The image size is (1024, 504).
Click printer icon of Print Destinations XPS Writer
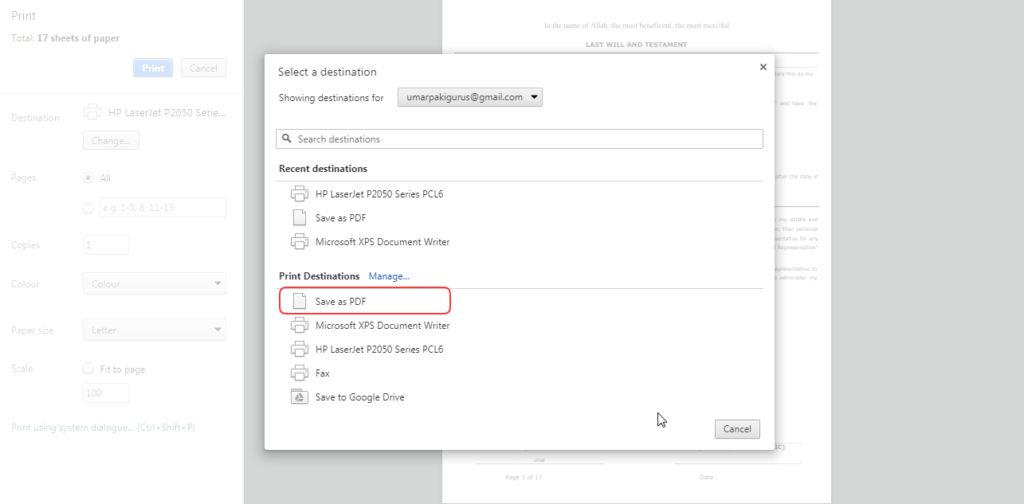pyautogui.click(x=299, y=325)
